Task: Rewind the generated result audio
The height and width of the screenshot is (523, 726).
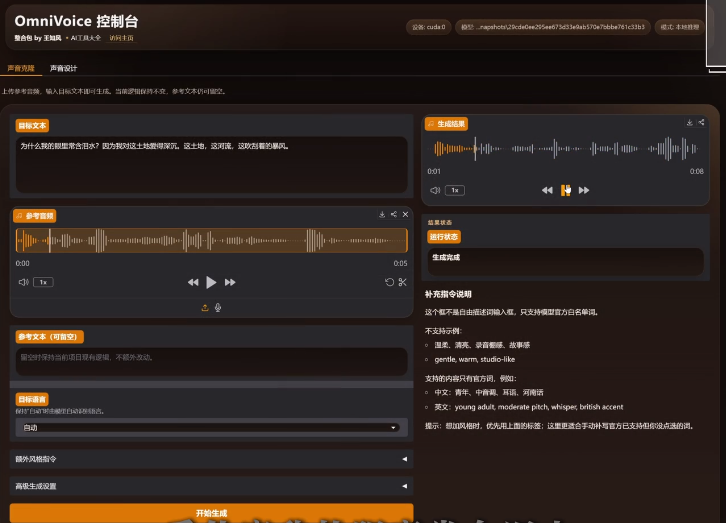Action: 547,190
